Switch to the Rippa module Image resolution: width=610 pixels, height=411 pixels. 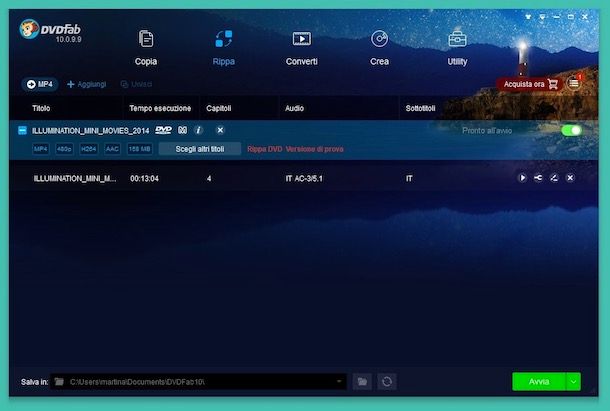tap(224, 47)
